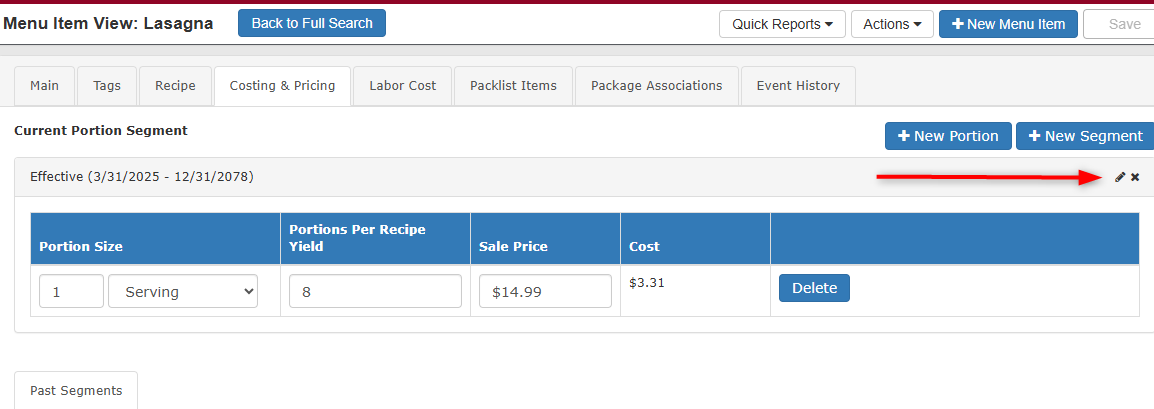Create a New Segment
This screenshot has height=409, width=1154.
tap(1085, 136)
